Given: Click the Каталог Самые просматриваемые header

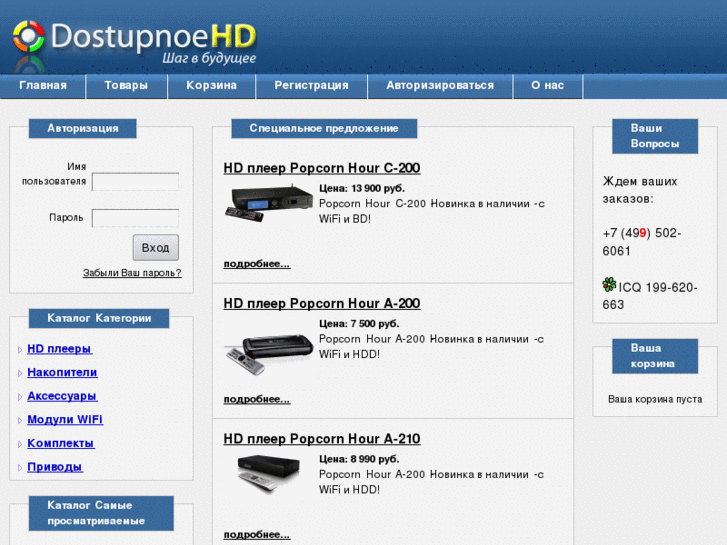Looking at the screenshot, I should coord(101,513).
